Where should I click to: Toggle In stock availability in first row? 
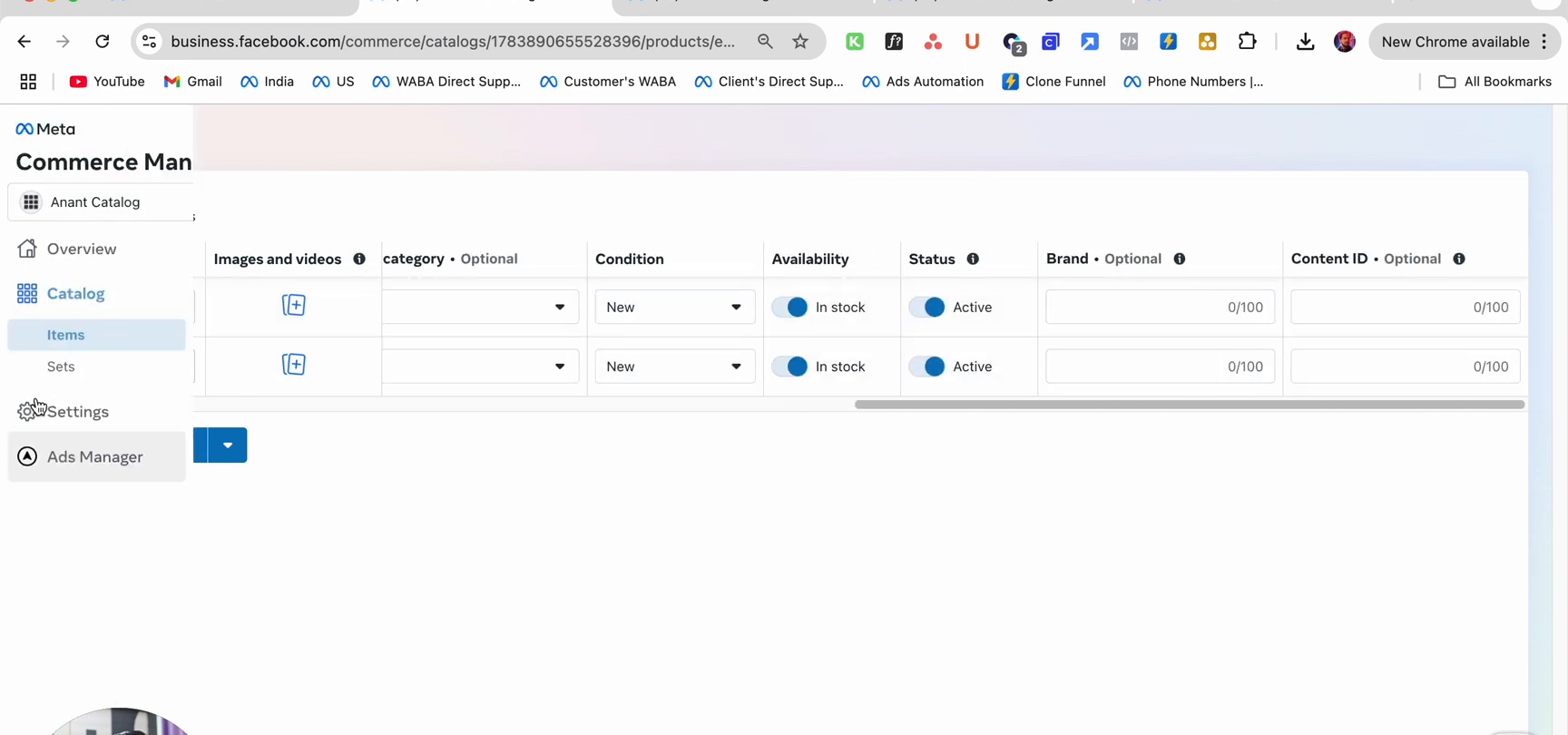[790, 308]
